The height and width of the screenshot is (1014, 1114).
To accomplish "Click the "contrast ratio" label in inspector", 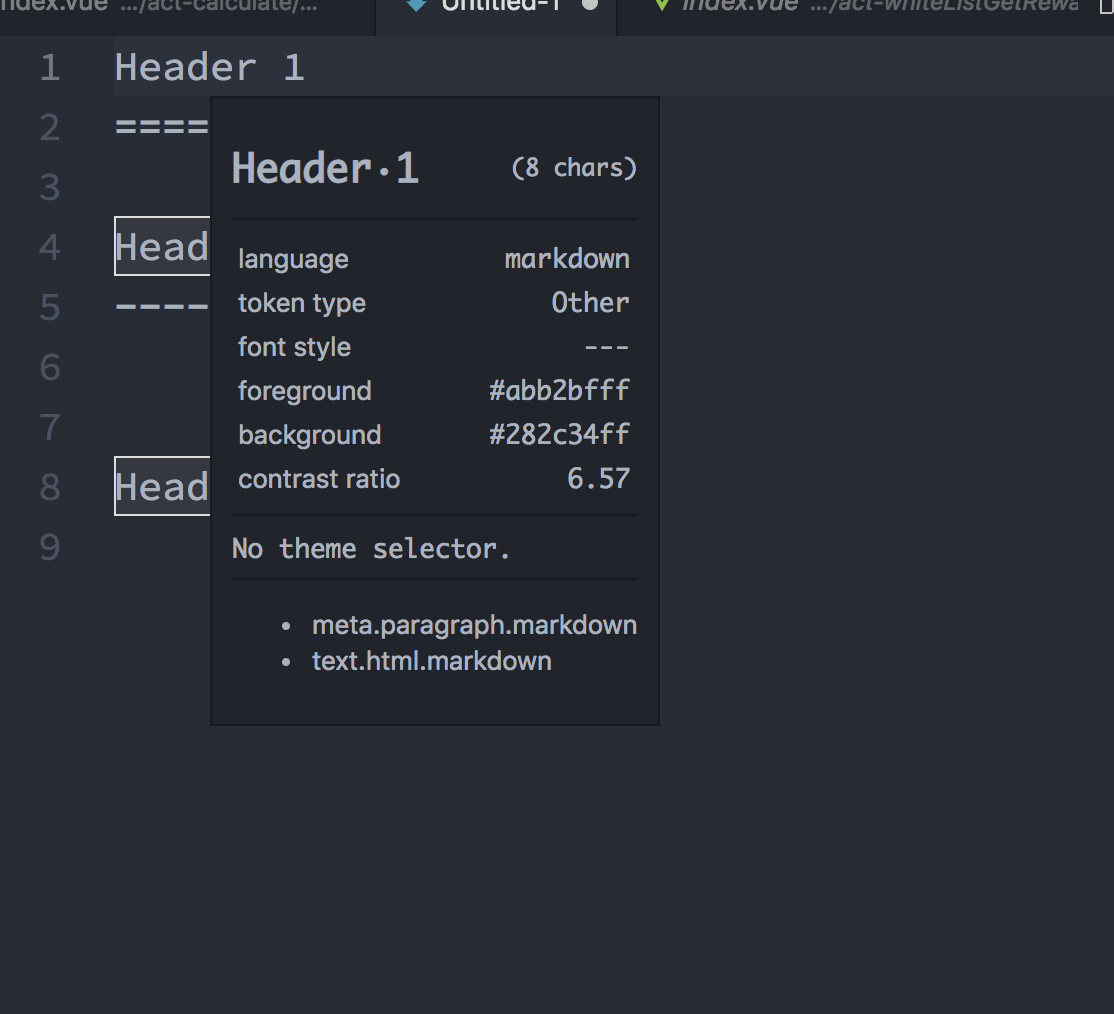I will point(319,479).
